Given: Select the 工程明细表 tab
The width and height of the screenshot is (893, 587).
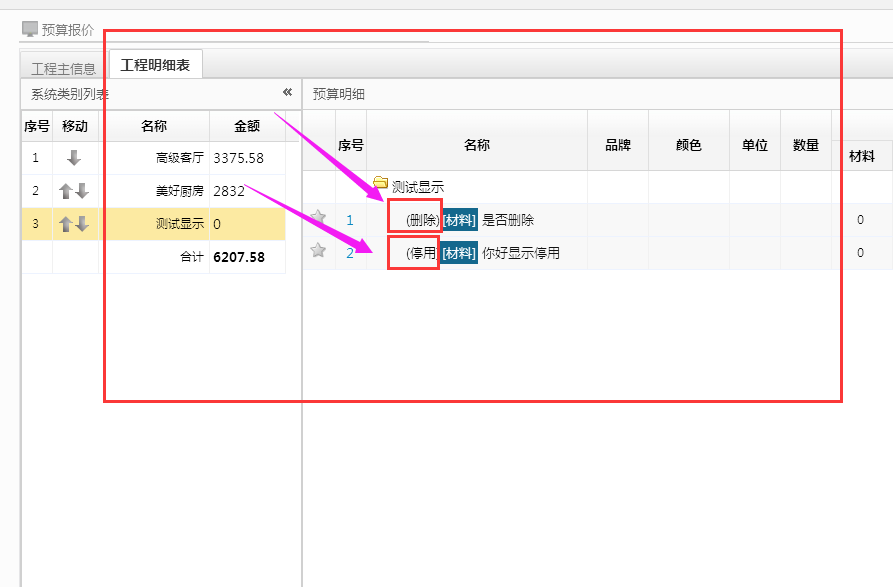Looking at the screenshot, I should (x=155, y=66).
